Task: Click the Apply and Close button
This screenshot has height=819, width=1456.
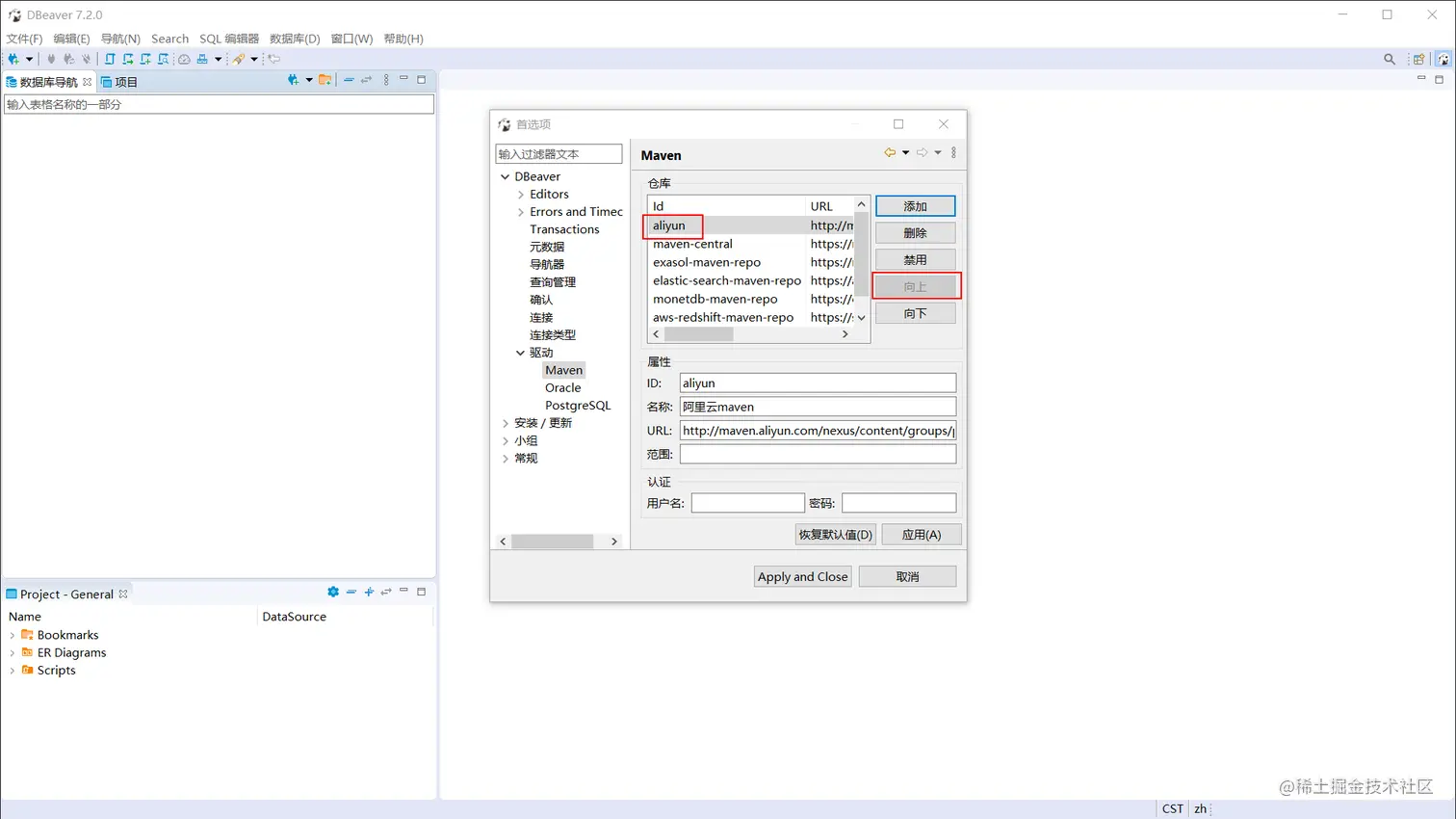Action: (x=803, y=576)
